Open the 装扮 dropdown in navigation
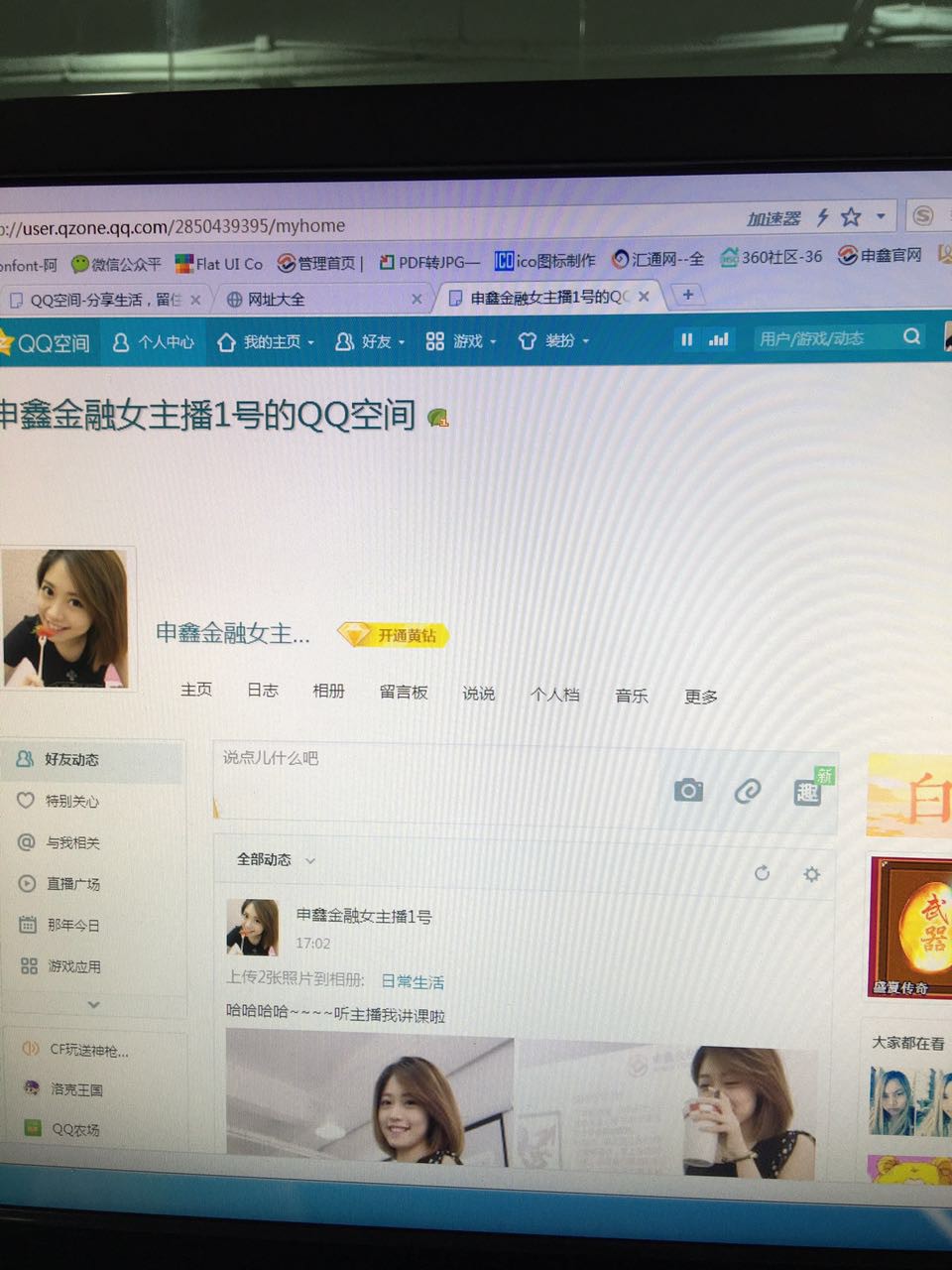The width and height of the screenshot is (952, 1270). 553,341
